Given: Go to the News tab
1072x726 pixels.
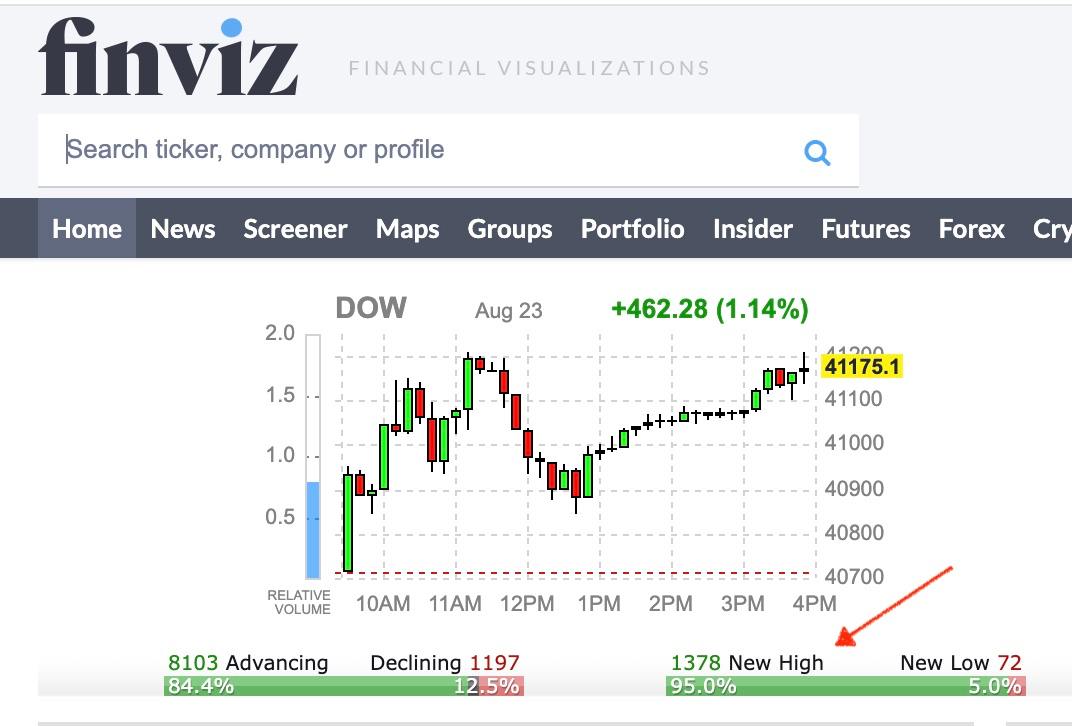Looking at the screenshot, I should [183, 229].
